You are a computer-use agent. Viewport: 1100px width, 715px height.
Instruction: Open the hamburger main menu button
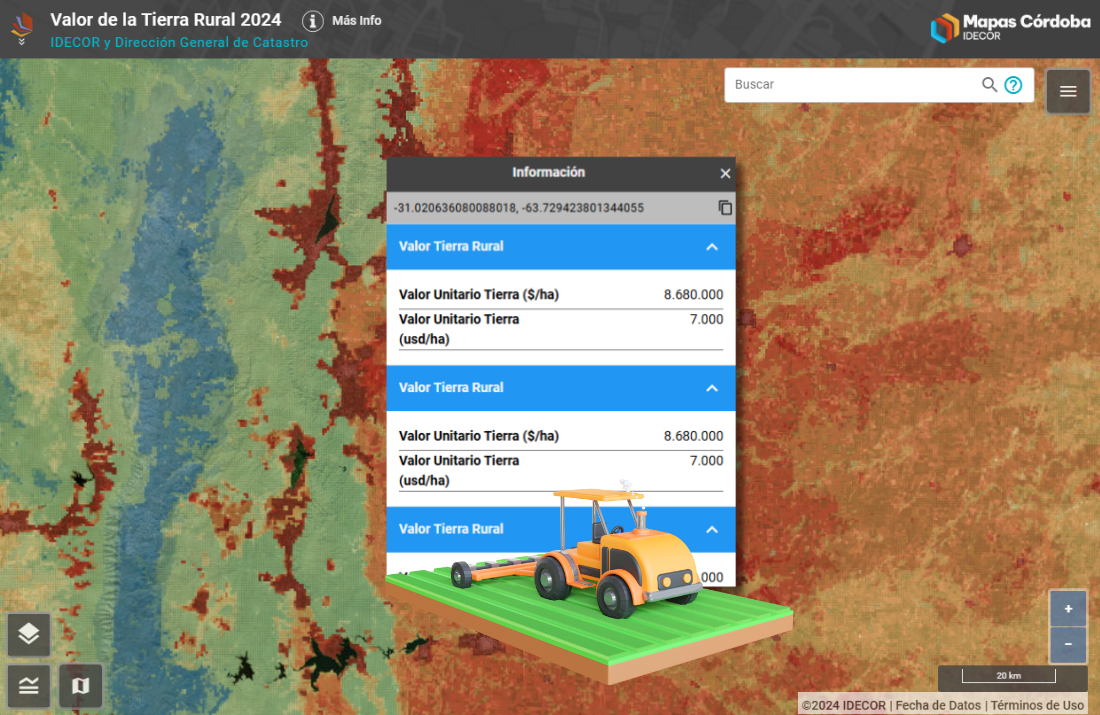click(1068, 91)
